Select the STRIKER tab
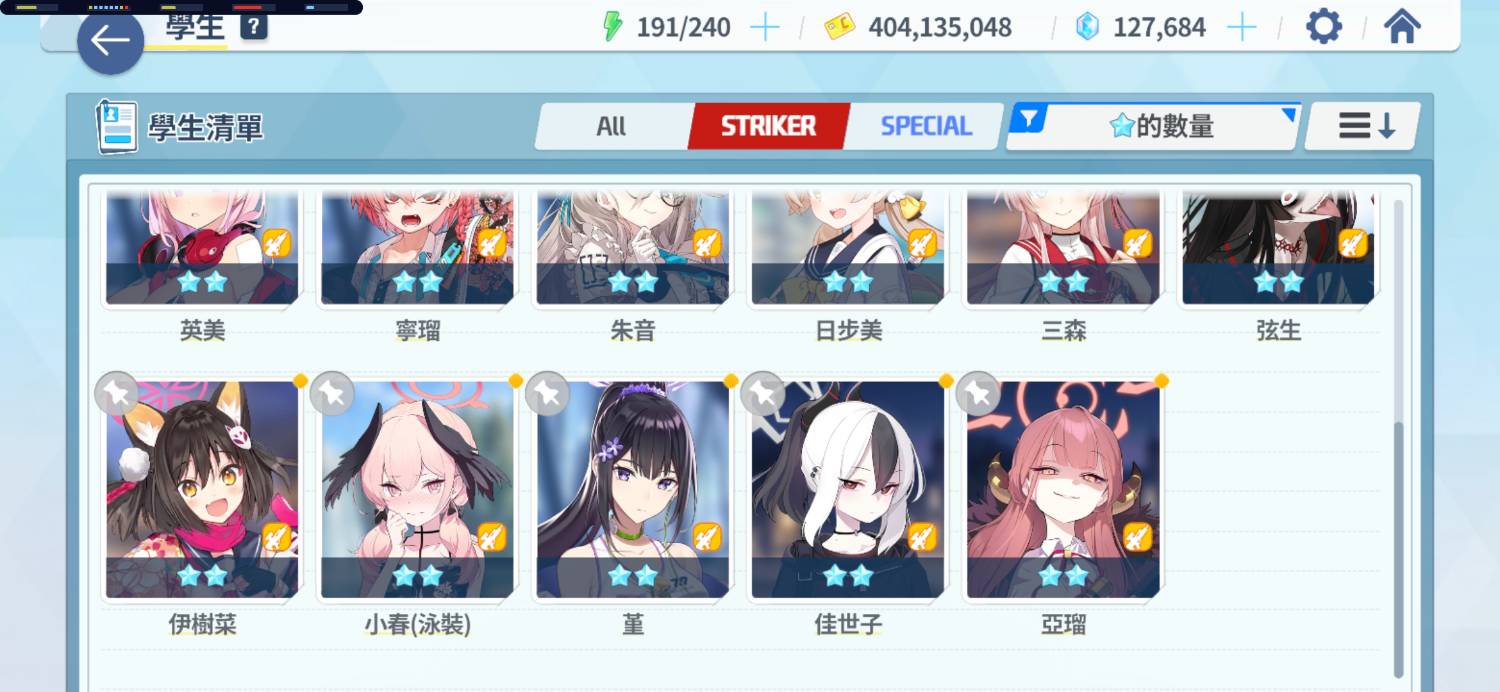This screenshot has height=692, width=1500. [768, 126]
